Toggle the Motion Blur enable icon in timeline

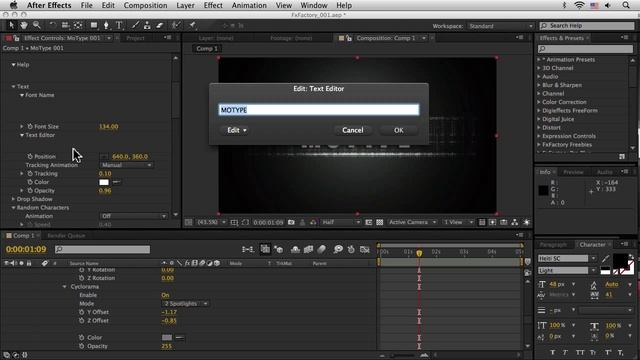pyautogui.click(x=322, y=249)
